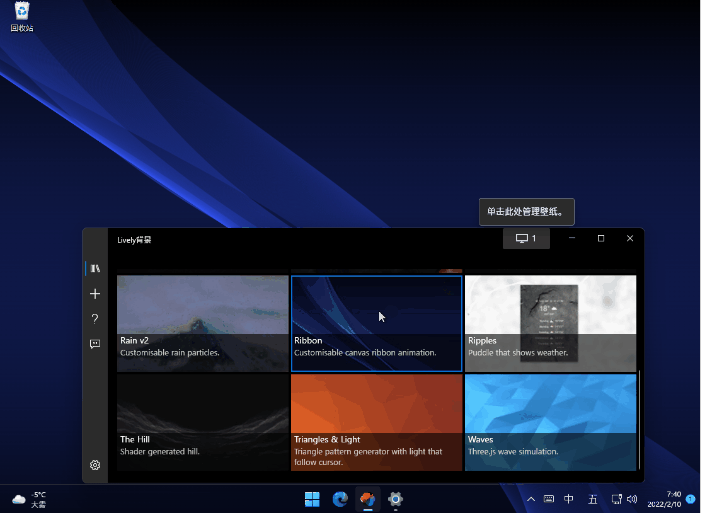Open the monitor control panel button

(526, 238)
